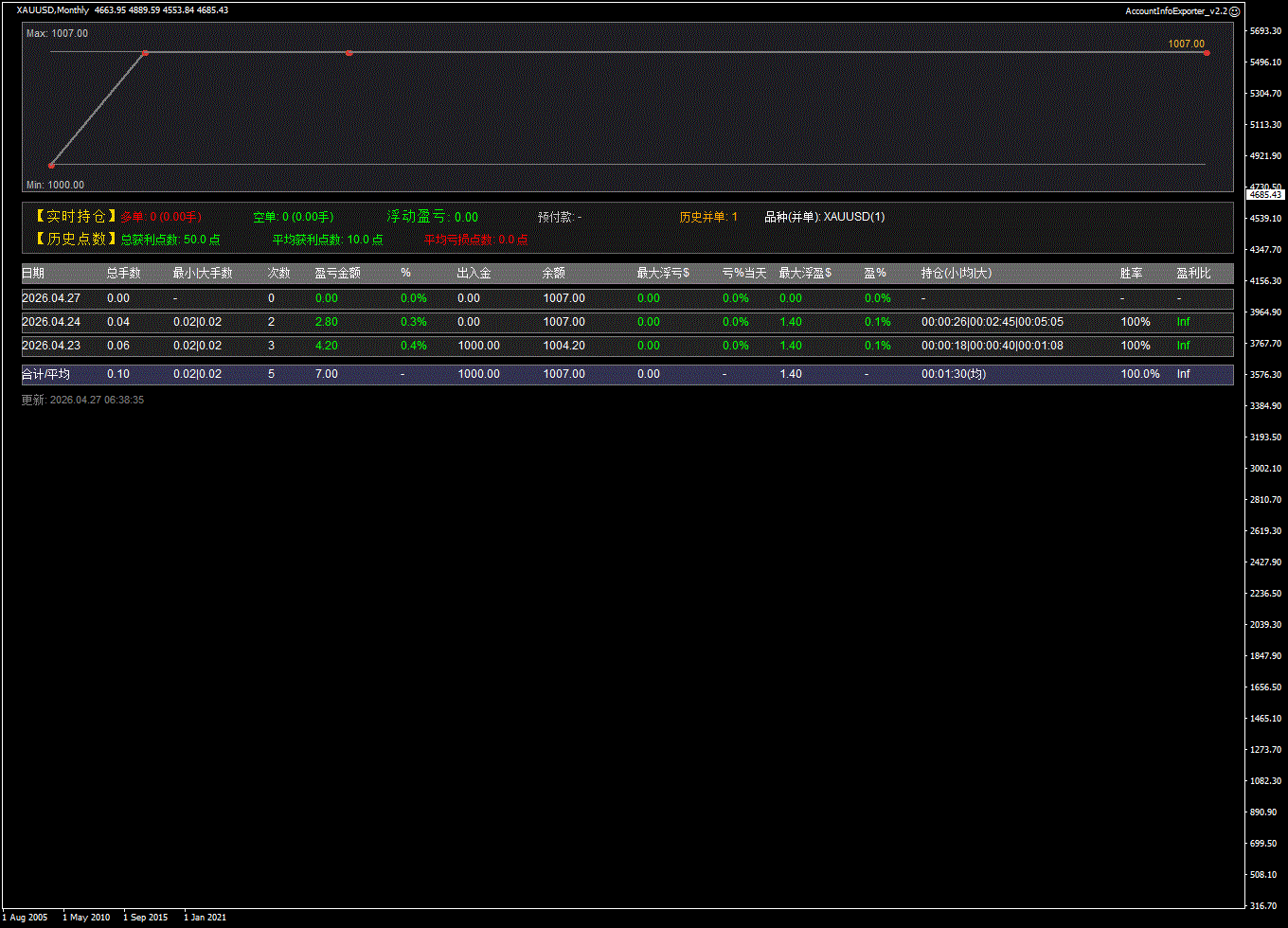Click the 更新 timestamp below the table
This screenshot has height=928, width=1288.
tap(82, 401)
